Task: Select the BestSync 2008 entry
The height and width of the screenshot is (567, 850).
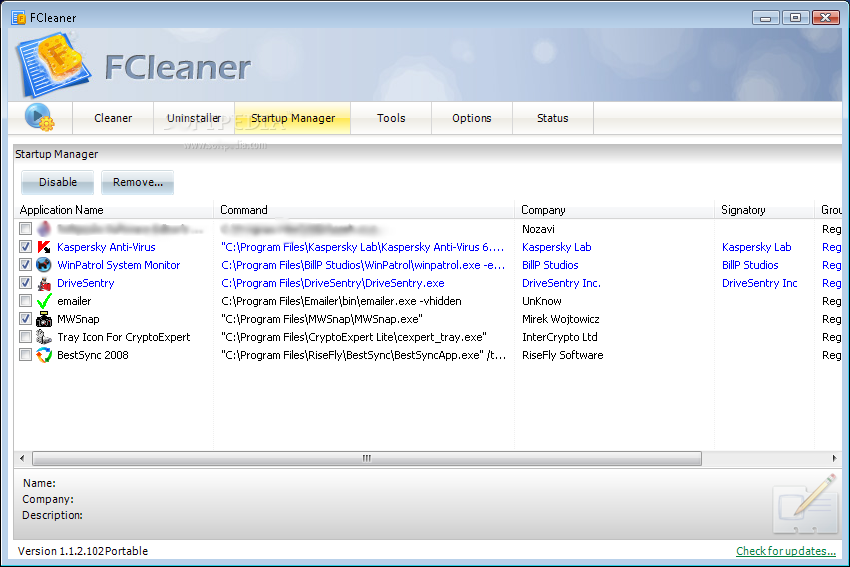Action: [x=93, y=355]
